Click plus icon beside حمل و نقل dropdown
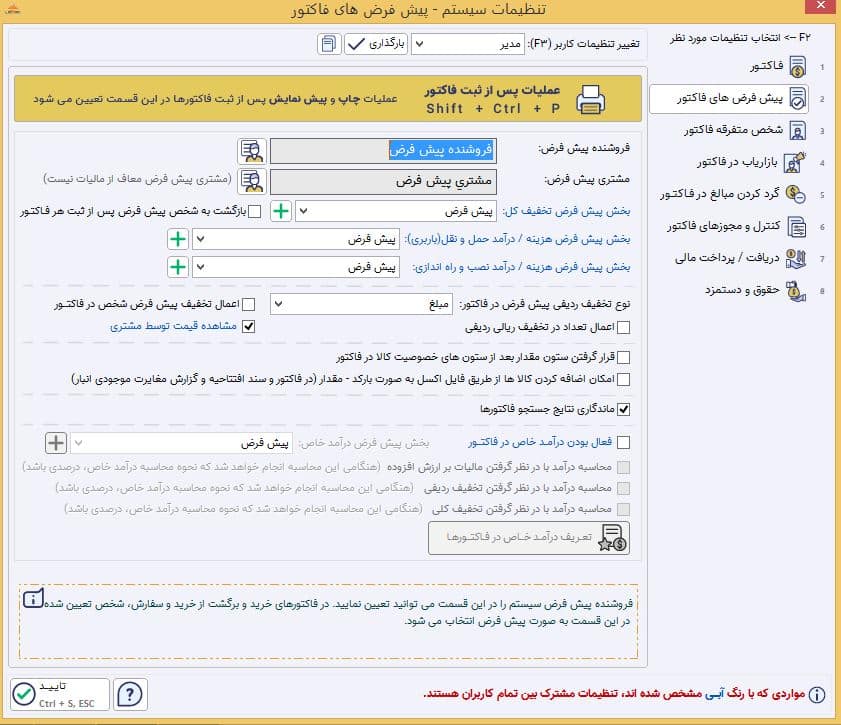This screenshot has width=841, height=725. [x=178, y=239]
